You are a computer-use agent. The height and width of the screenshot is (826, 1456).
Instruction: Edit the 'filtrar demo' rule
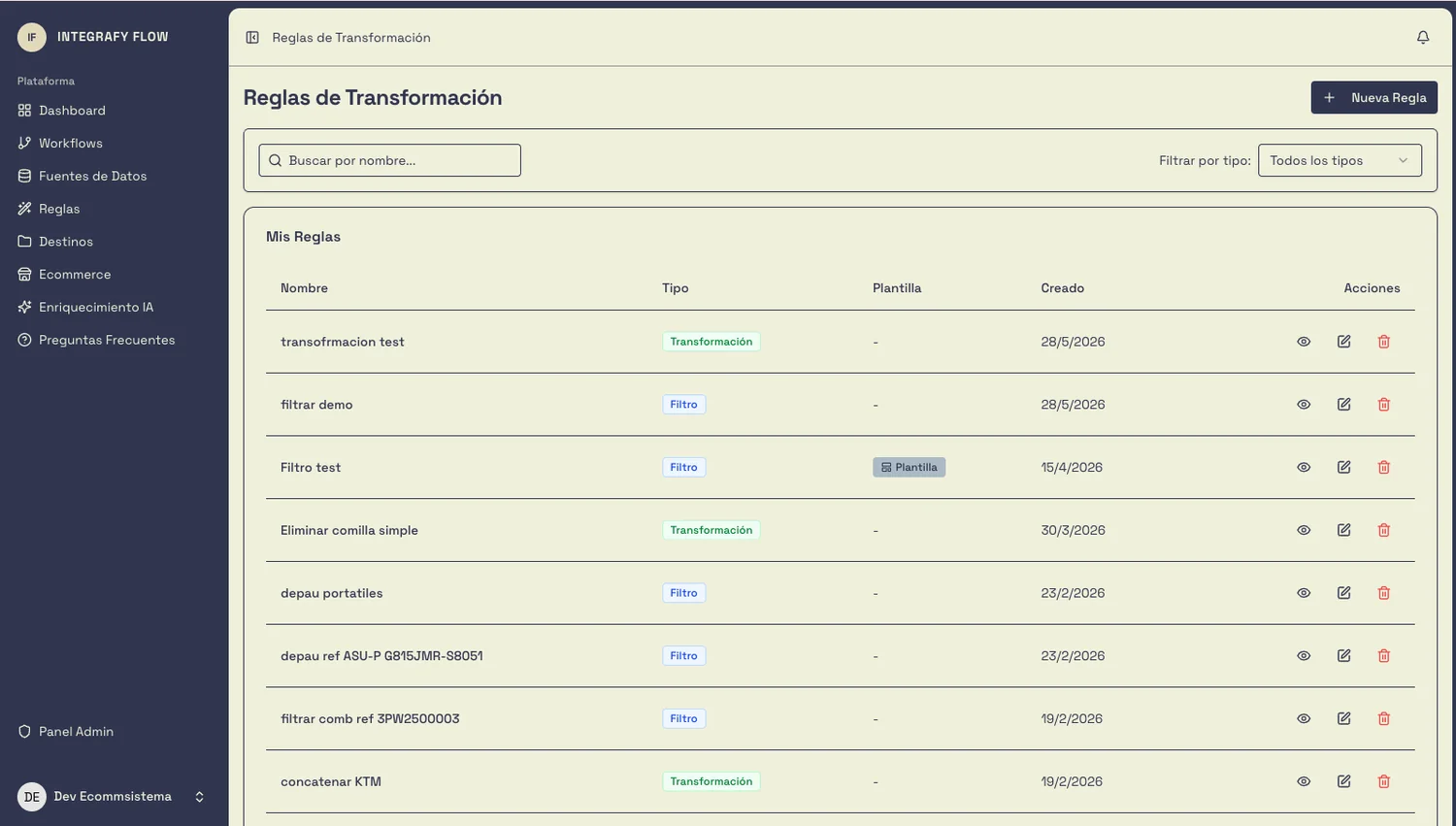(x=1344, y=405)
